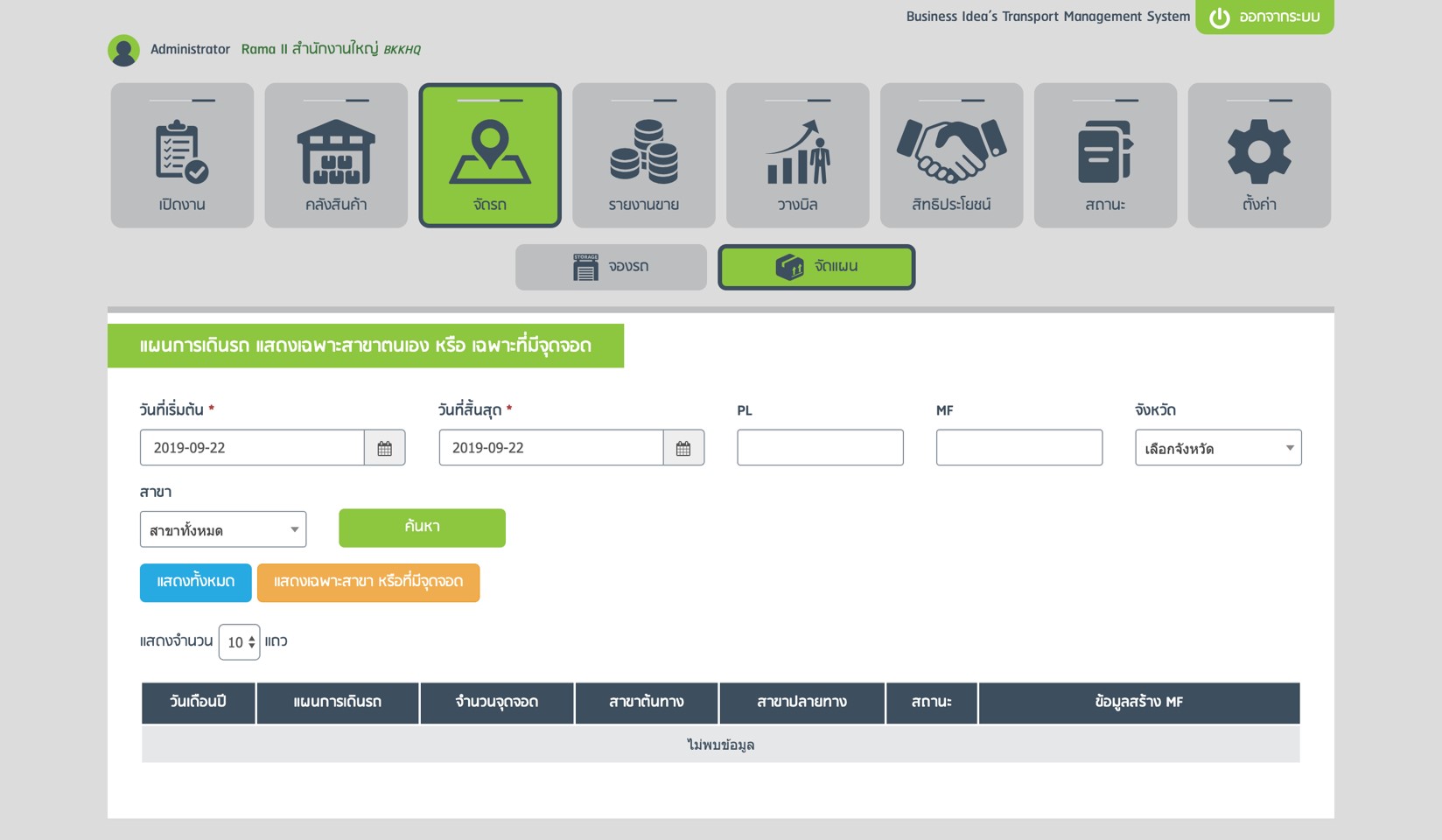Expand the สาขา branch dropdown
Image resolution: width=1442 pixels, height=840 pixels.
[223, 529]
